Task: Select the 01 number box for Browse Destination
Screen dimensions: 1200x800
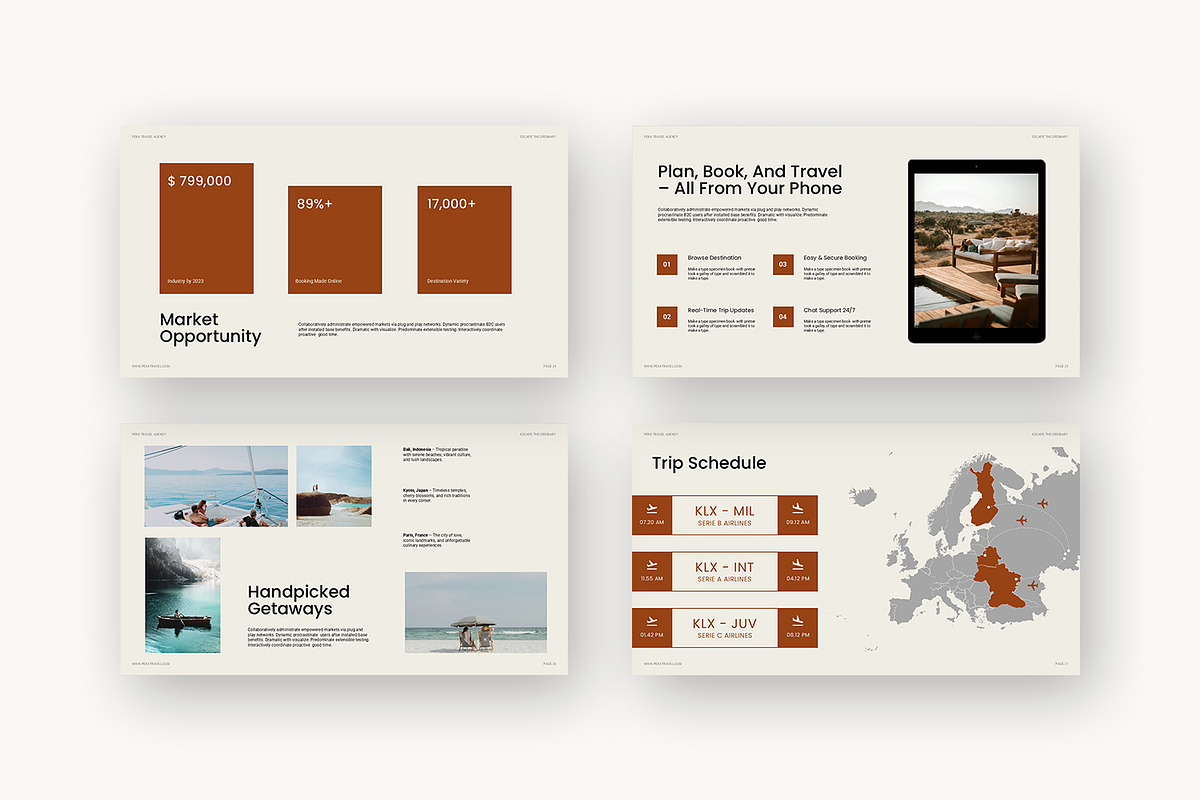Action: tap(667, 265)
